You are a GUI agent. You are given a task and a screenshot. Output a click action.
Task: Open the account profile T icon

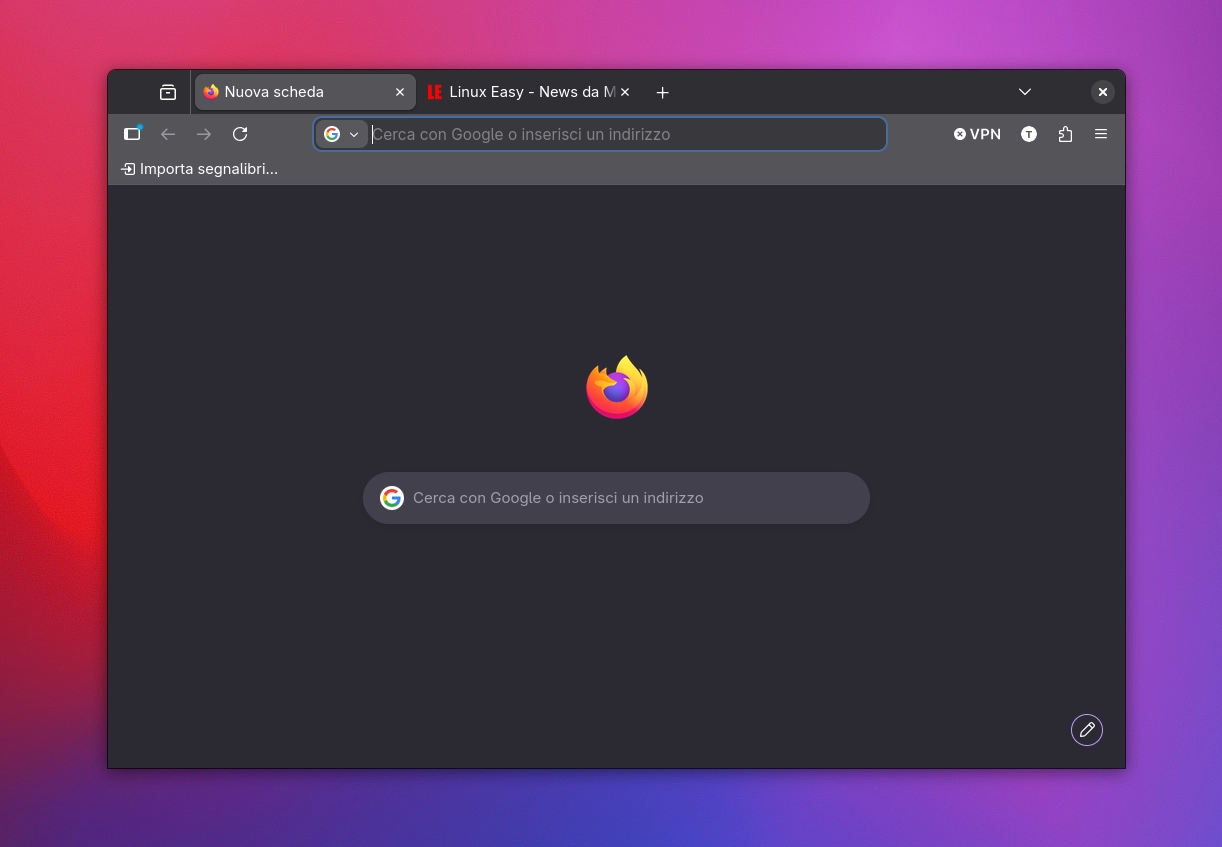pos(1029,134)
